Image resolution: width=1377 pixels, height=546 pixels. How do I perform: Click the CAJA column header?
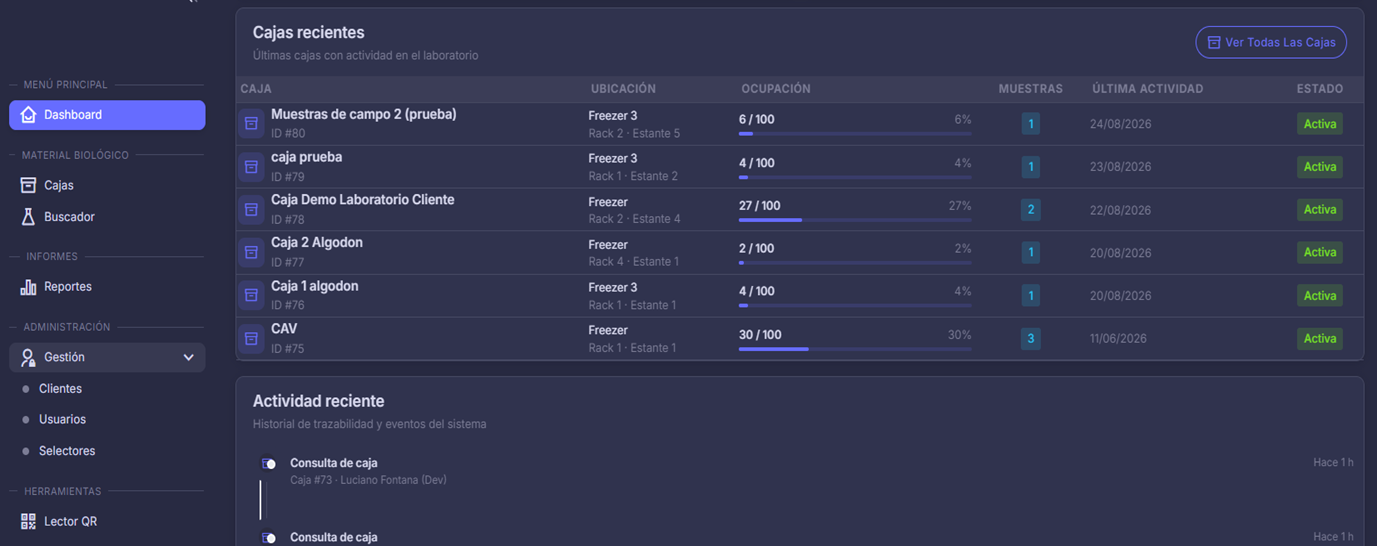(x=256, y=89)
